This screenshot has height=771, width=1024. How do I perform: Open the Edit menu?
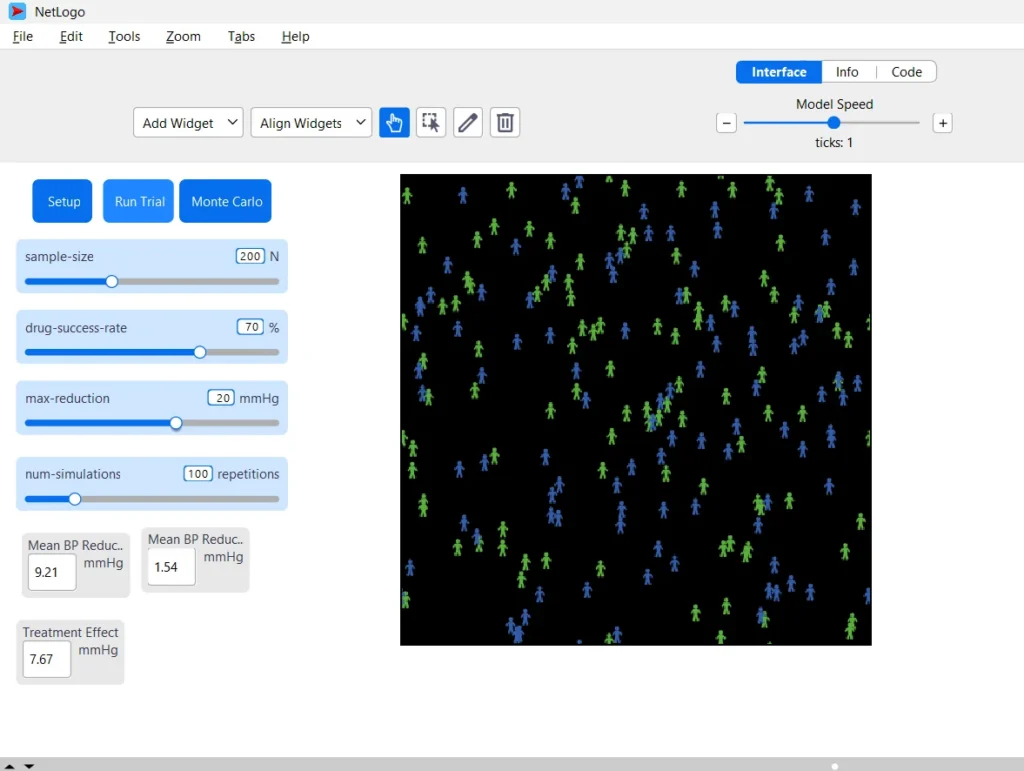[x=71, y=37]
